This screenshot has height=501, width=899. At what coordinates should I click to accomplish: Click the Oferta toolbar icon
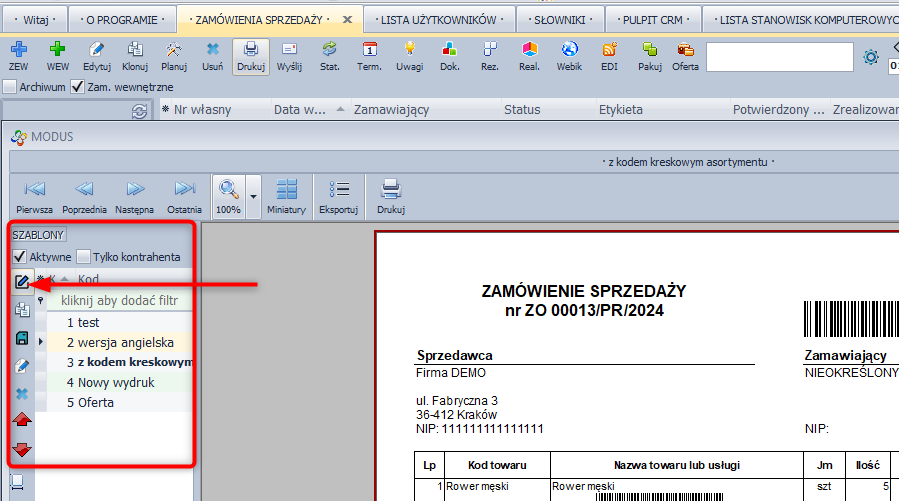pyautogui.click(x=685, y=50)
